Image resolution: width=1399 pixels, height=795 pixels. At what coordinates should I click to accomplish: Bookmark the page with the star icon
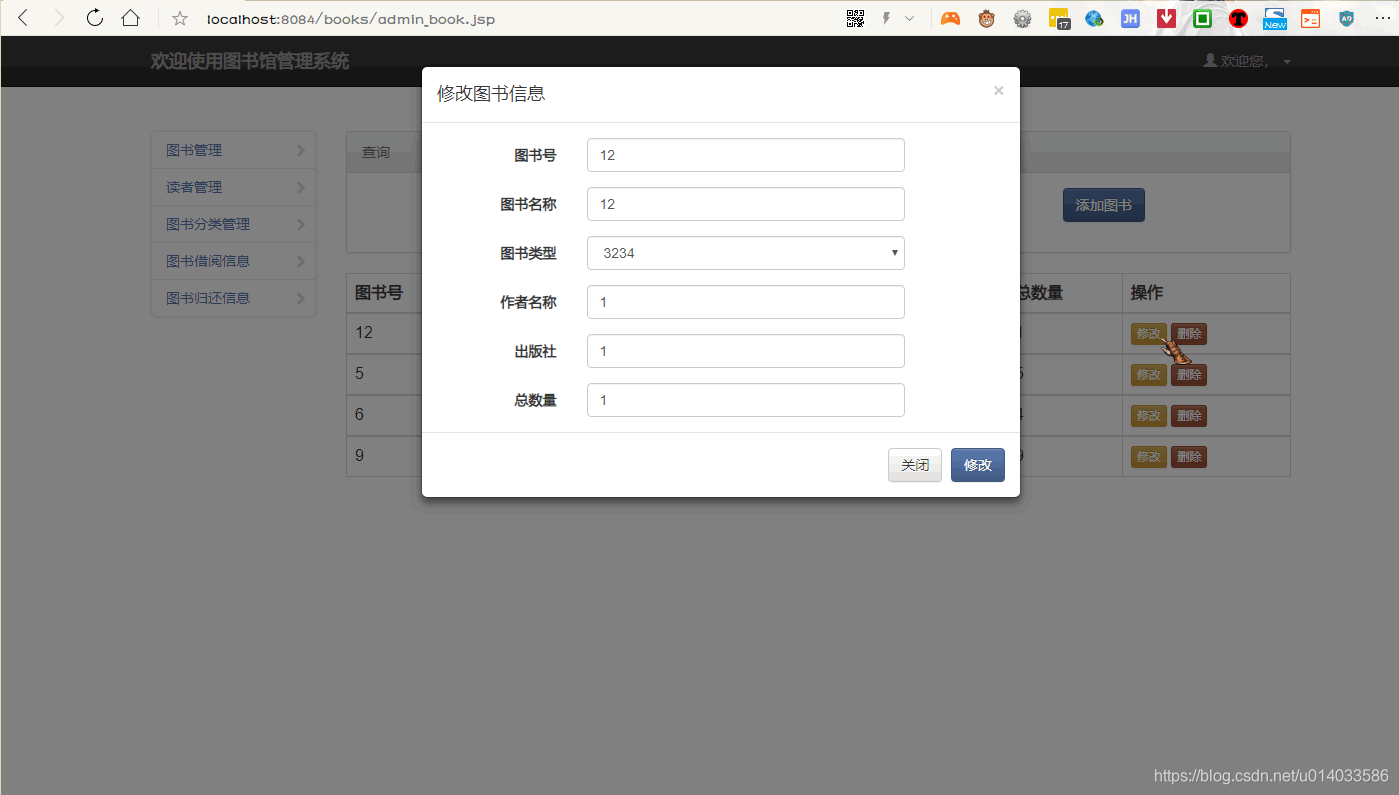[x=180, y=18]
